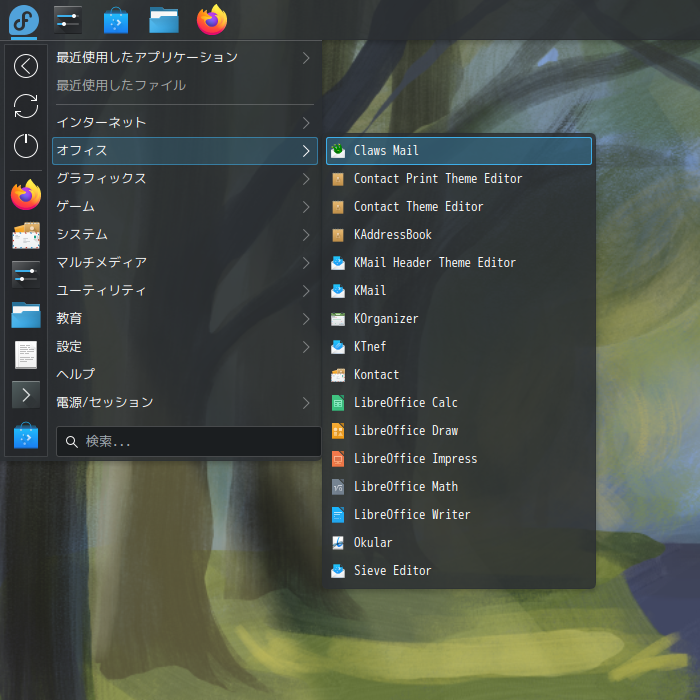Open Kontact mail icon in favorites sidebar
Screen dimensions: 700x700
tap(26, 235)
